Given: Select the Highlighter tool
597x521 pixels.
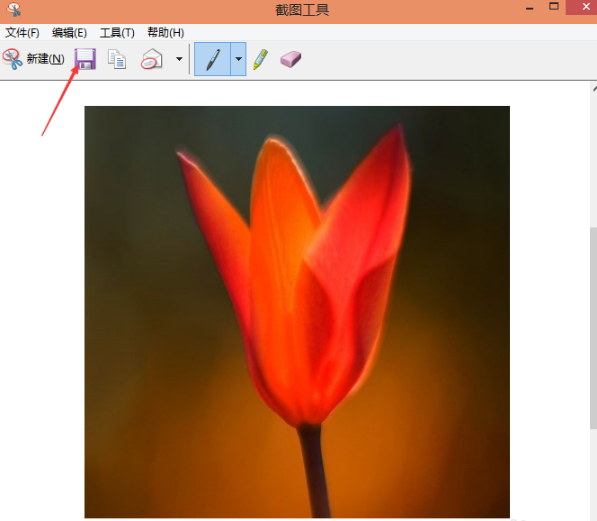Looking at the screenshot, I should pyautogui.click(x=260, y=59).
